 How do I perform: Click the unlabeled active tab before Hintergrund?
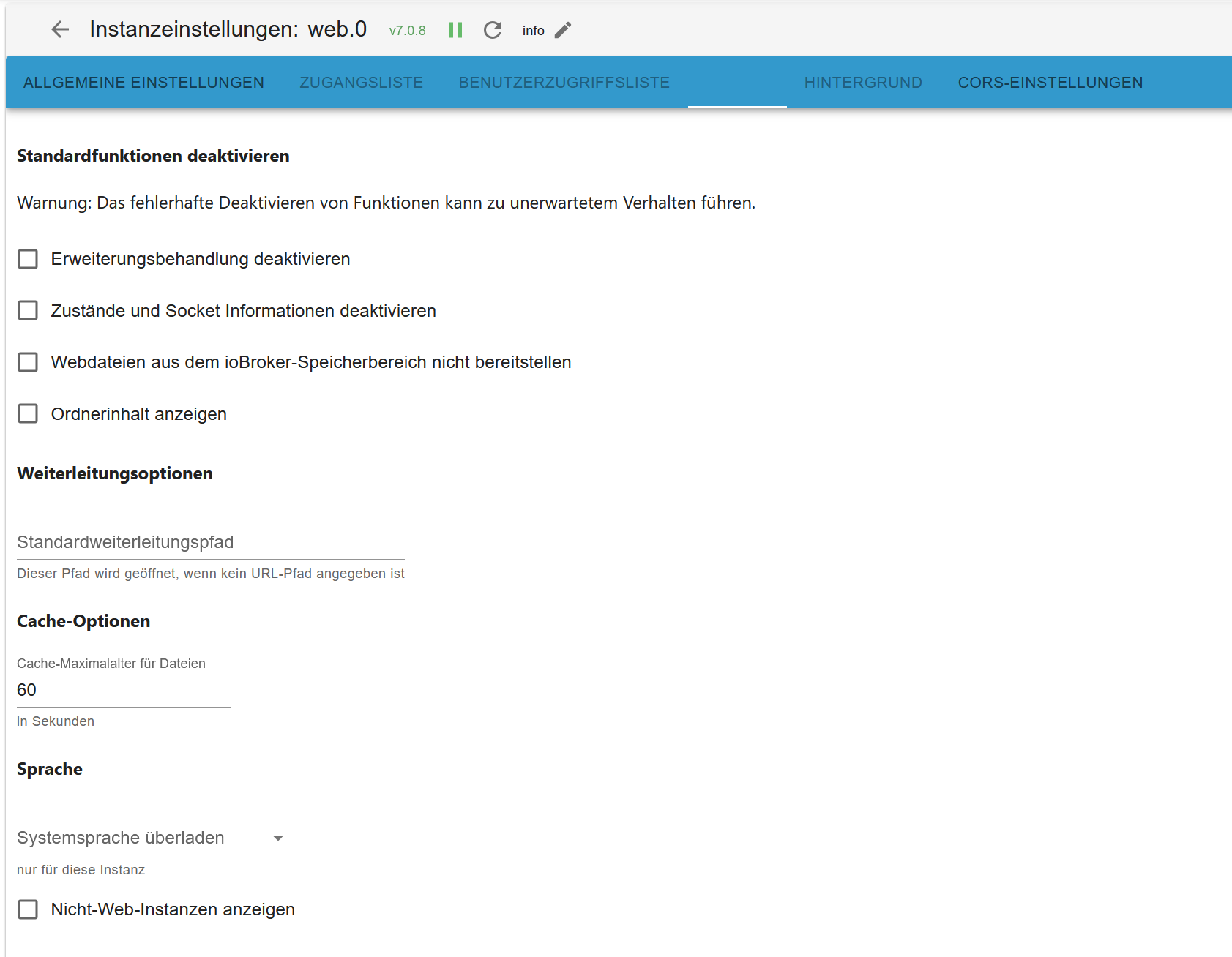click(x=736, y=83)
